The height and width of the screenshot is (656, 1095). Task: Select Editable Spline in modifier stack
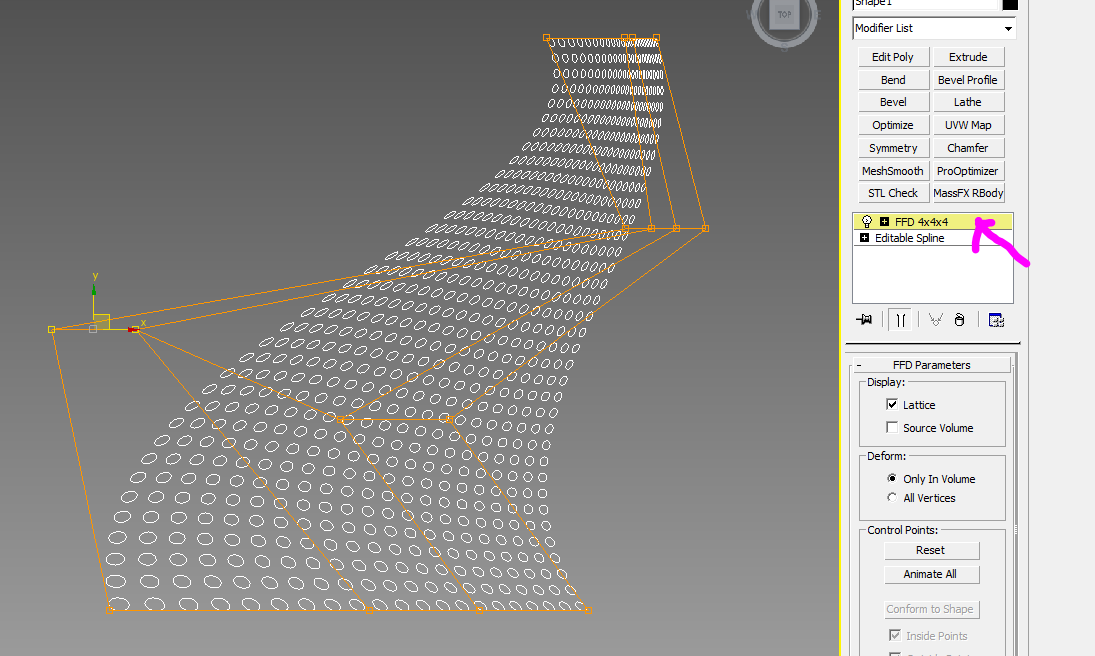(x=909, y=238)
